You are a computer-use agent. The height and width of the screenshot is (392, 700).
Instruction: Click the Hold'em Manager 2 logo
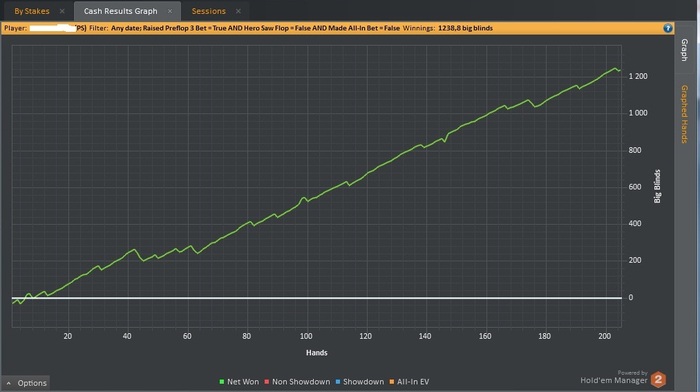coord(658,380)
